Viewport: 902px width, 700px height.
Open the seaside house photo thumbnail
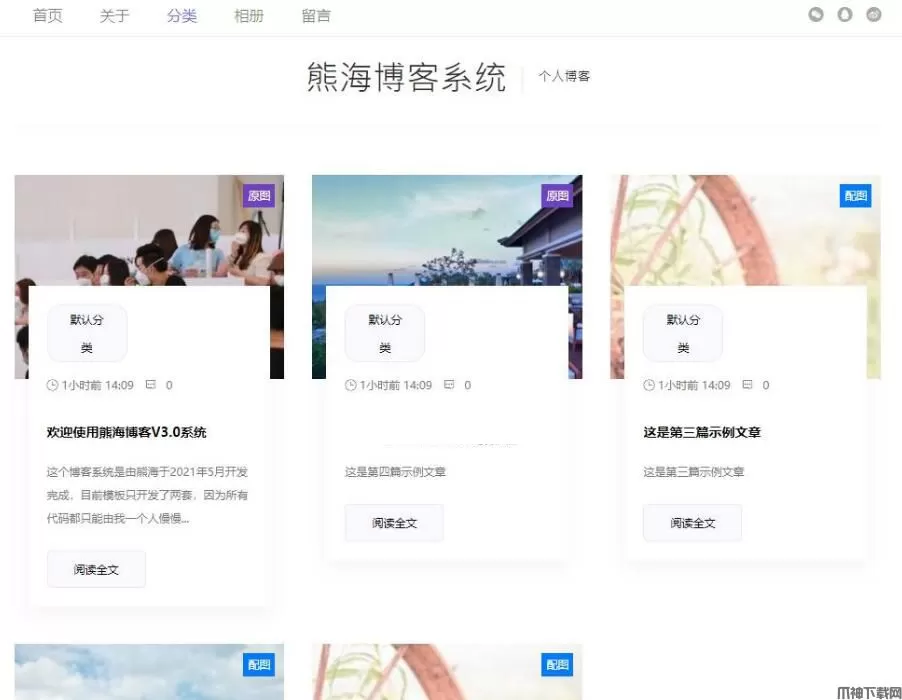pyautogui.click(x=447, y=230)
